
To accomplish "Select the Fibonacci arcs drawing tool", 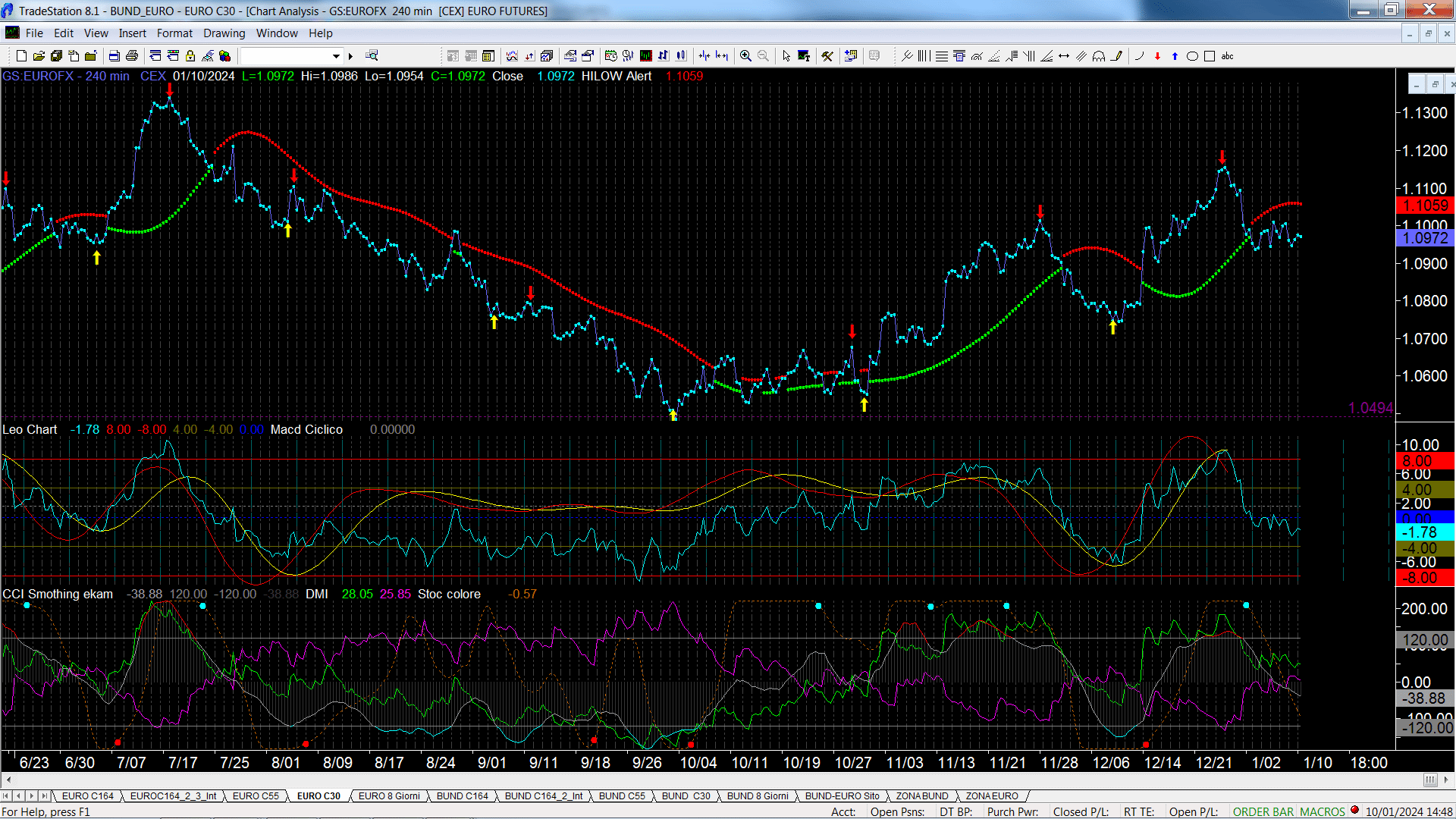I will 977,56.
